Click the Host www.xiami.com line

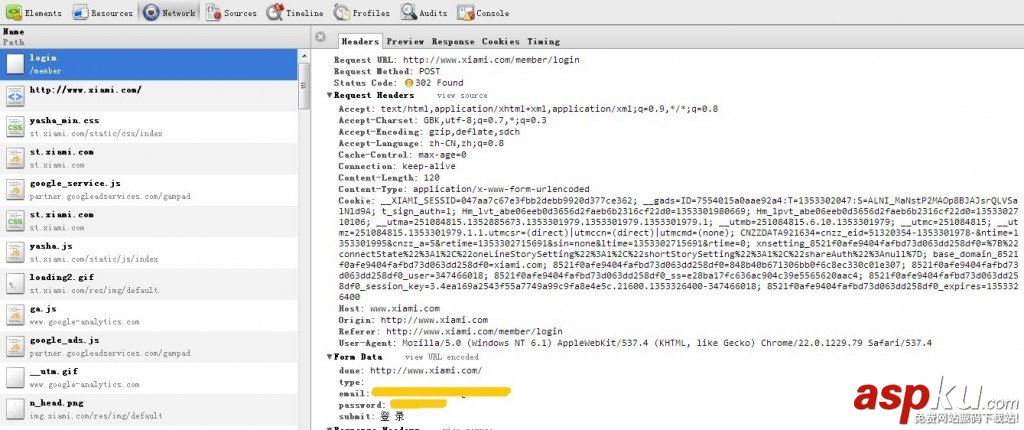coord(389,308)
